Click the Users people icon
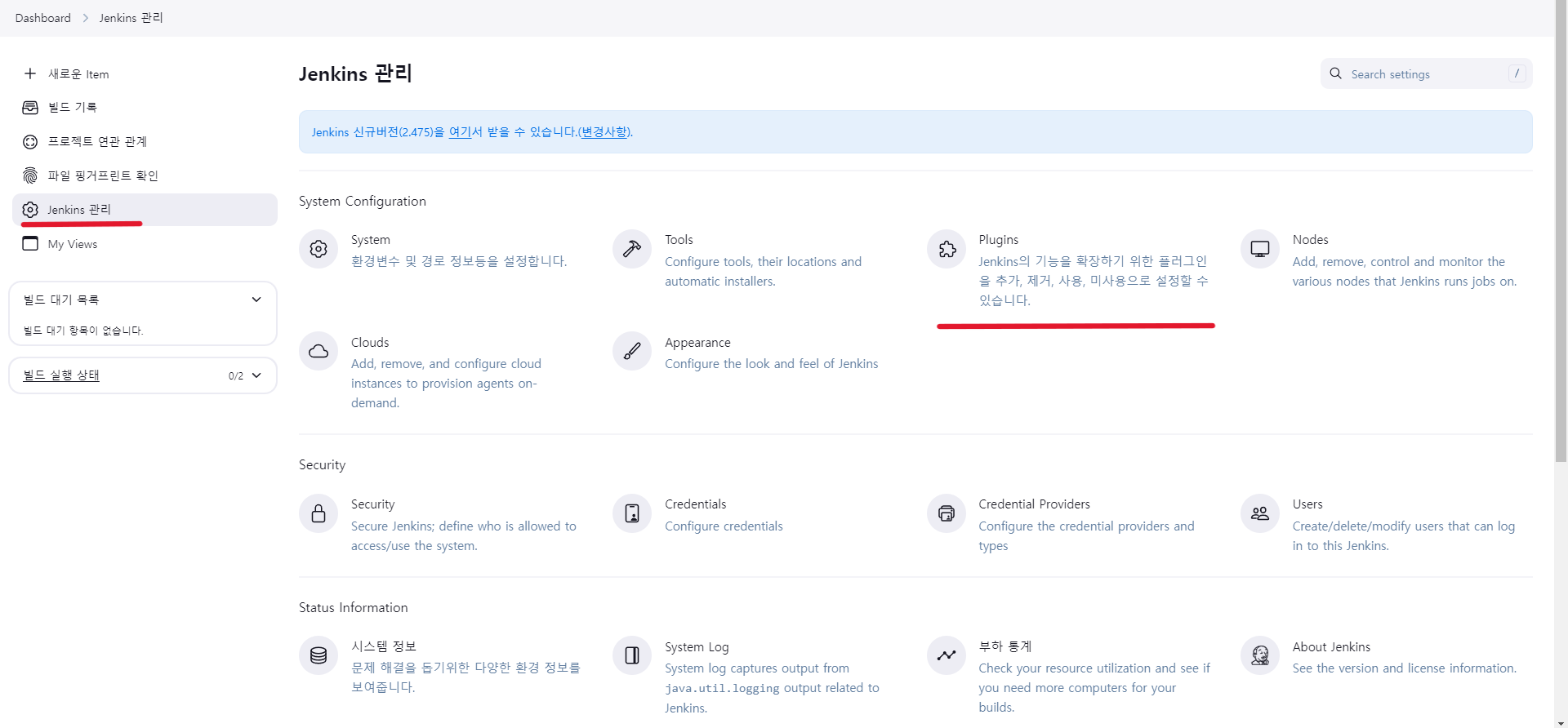The image size is (1568, 728). [1260, 513]
